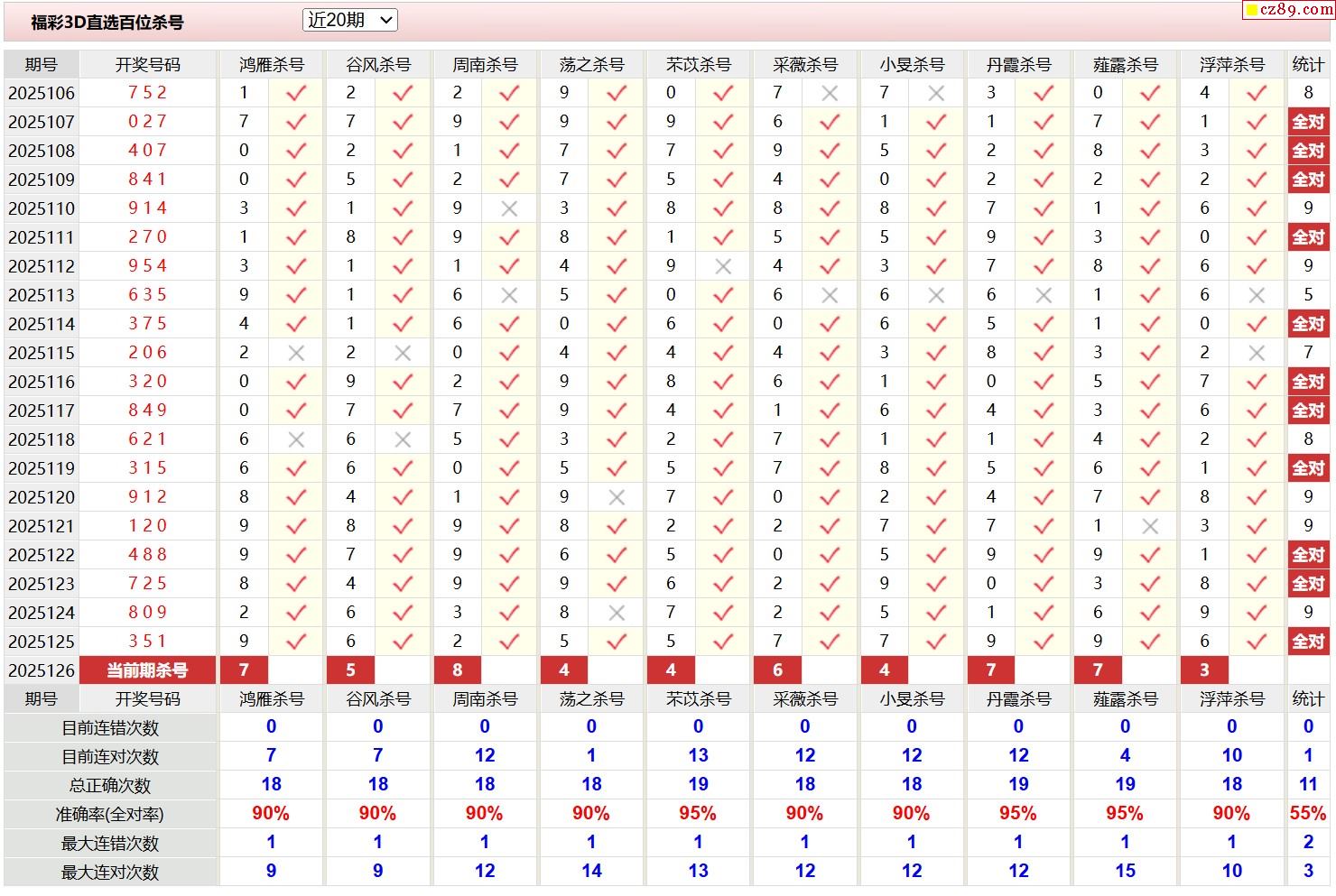Viewport: 1336px width, 896px height.
Task: Click red check for 鸿雁杀号 in row 2025106
Action: (296, 93)
